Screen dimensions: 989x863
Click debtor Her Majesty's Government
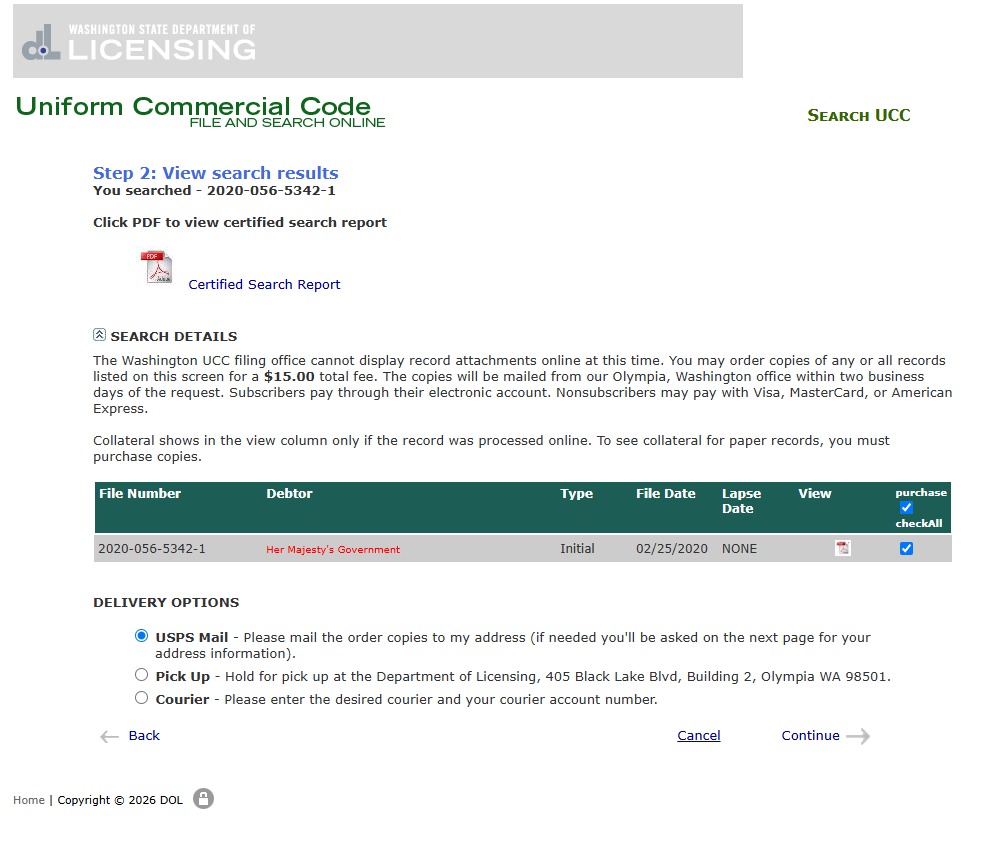[x=333, y=549]
